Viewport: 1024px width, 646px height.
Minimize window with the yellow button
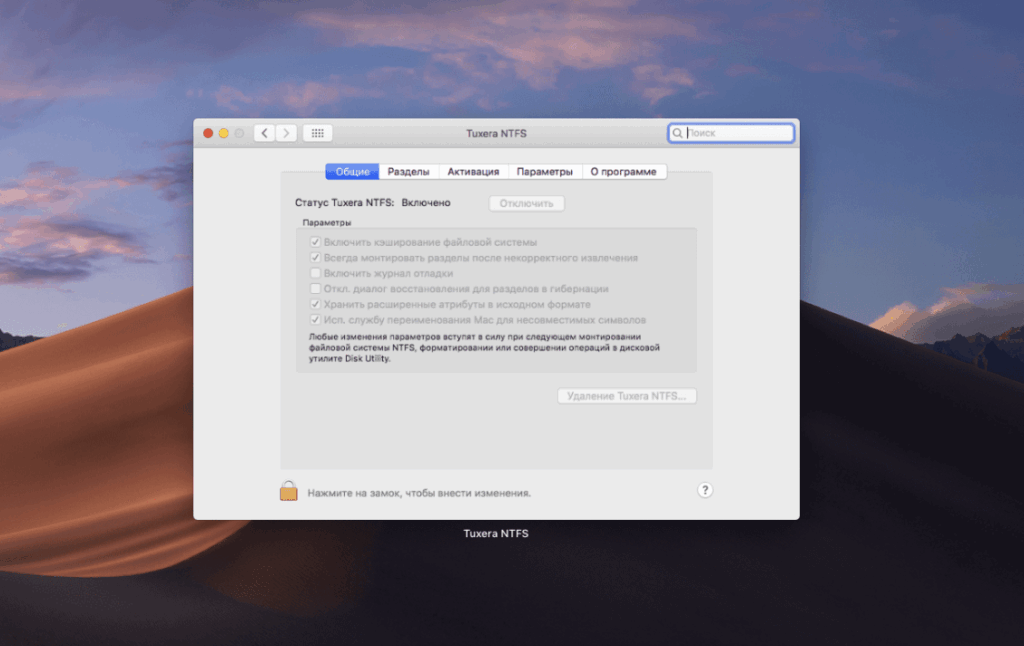coord(223,133)
